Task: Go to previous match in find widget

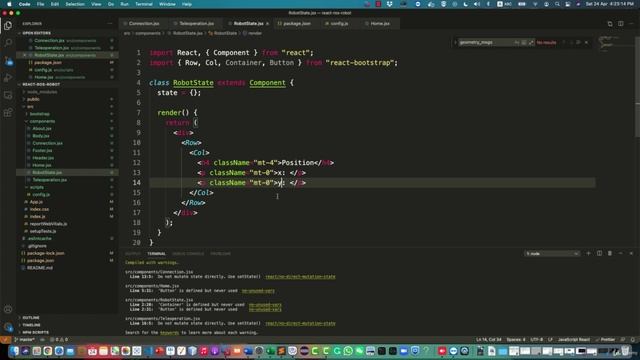Action: 564,42
